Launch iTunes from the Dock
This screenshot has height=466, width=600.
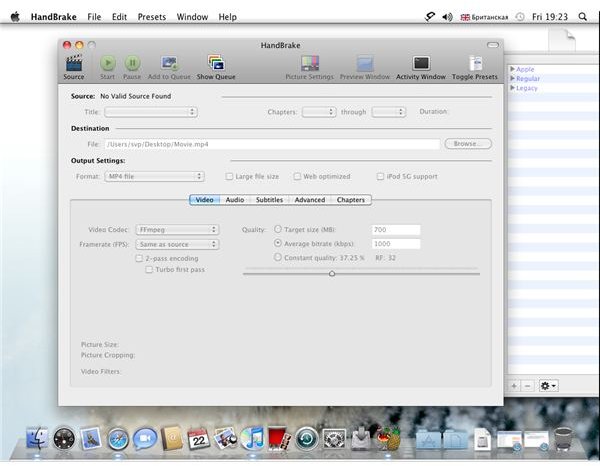click(x=252, y=438)
